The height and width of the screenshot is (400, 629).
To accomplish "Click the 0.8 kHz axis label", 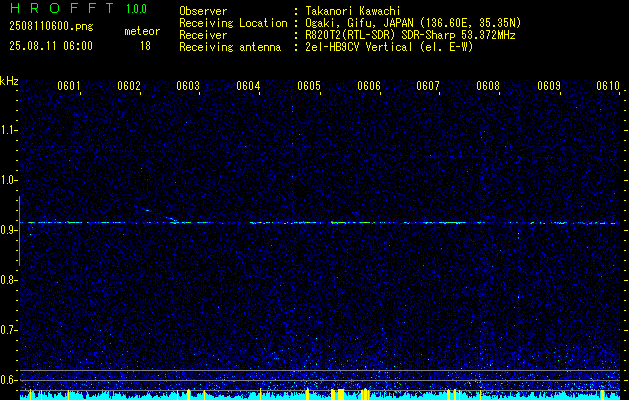I will pyautogui.click(x=8, y=280).
